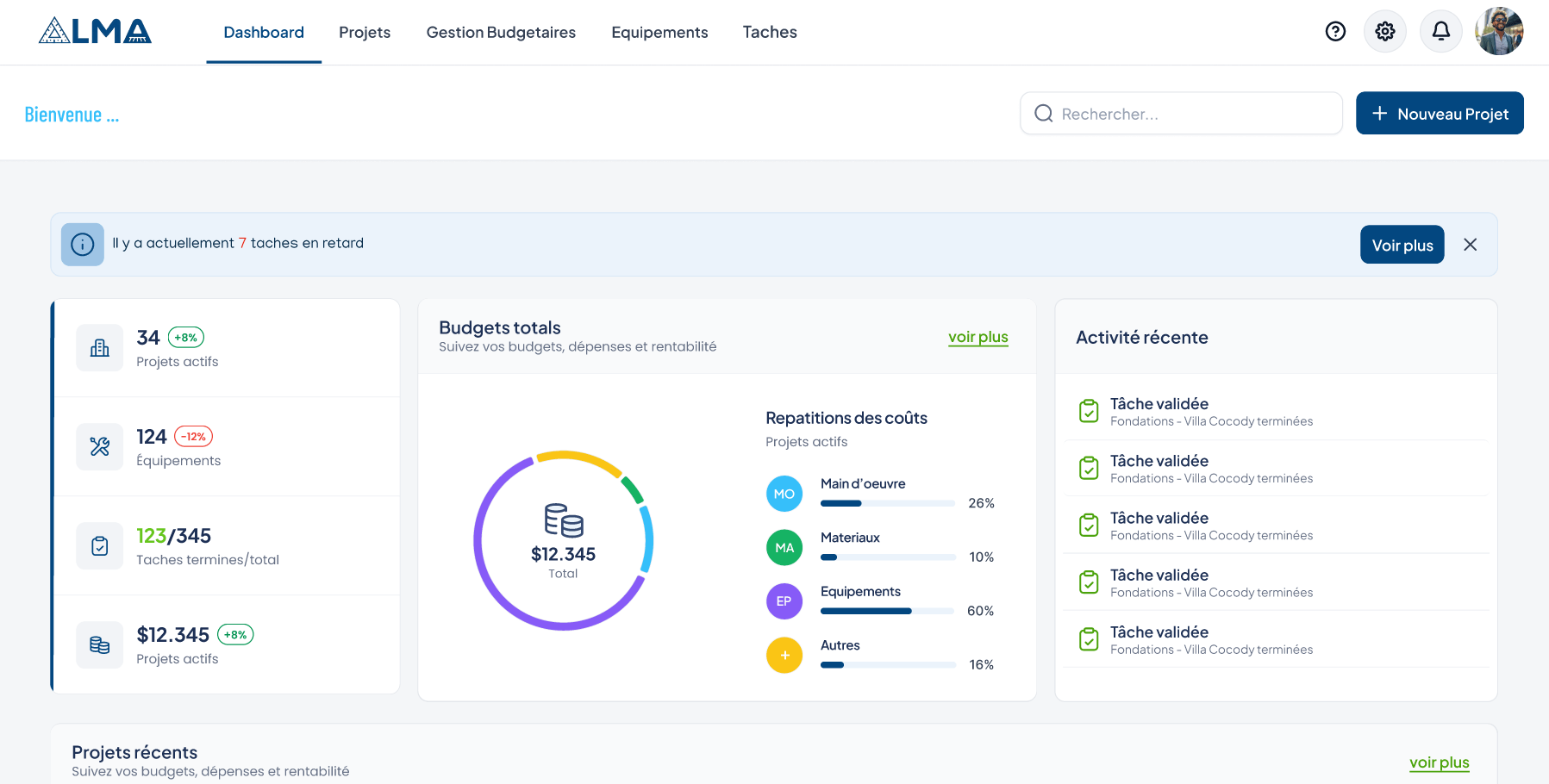Image resolution: width=1549 pixels, height=784 pixels.
Task: Click the green MA Materiaux badge
Action: tap(784, 547)
